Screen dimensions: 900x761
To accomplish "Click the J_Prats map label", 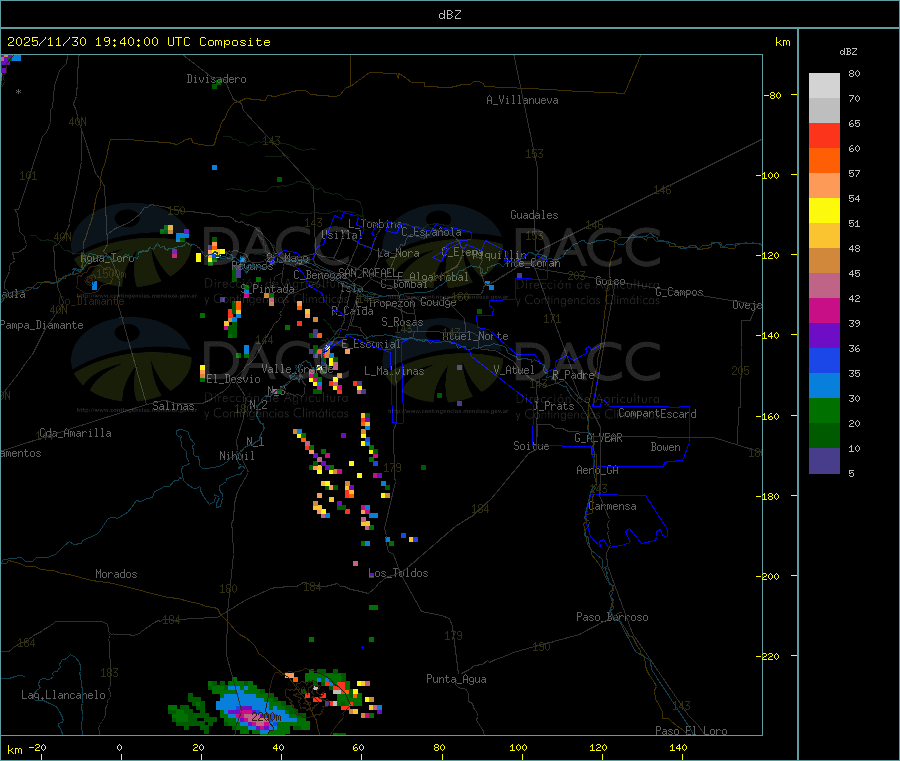I will (553, 406).
